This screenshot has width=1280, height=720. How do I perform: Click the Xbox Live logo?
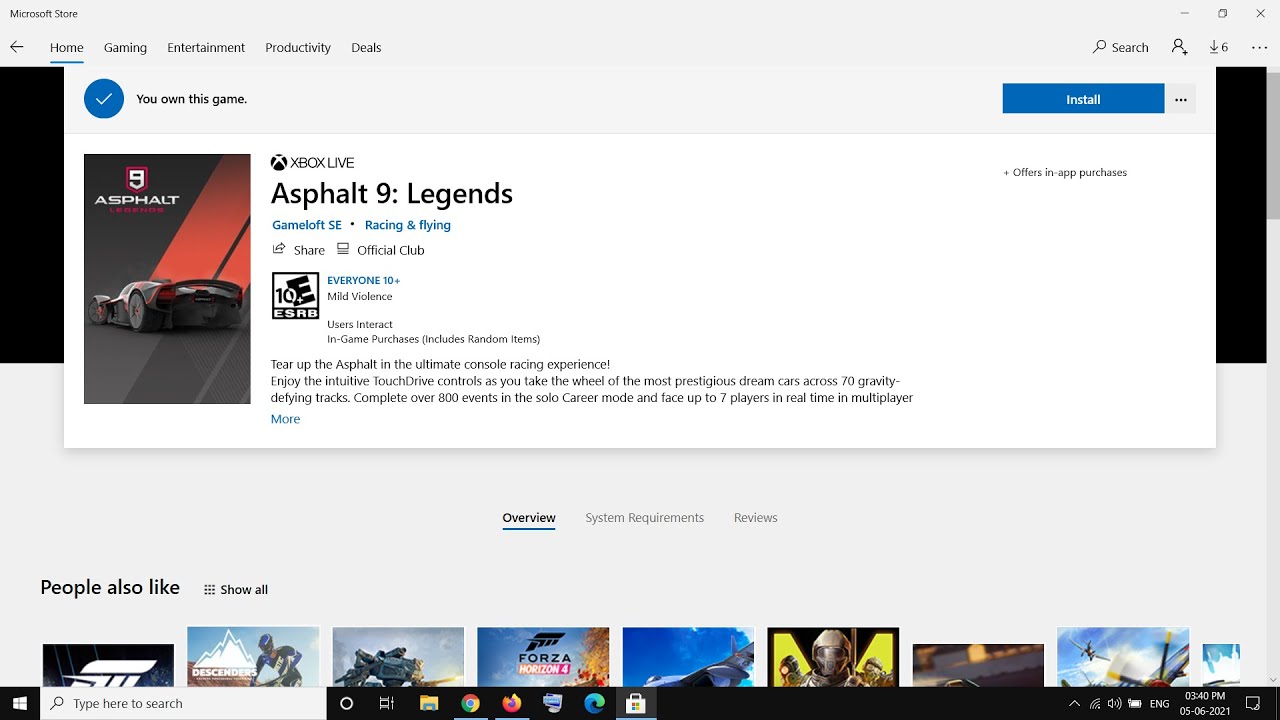[312, 163]
